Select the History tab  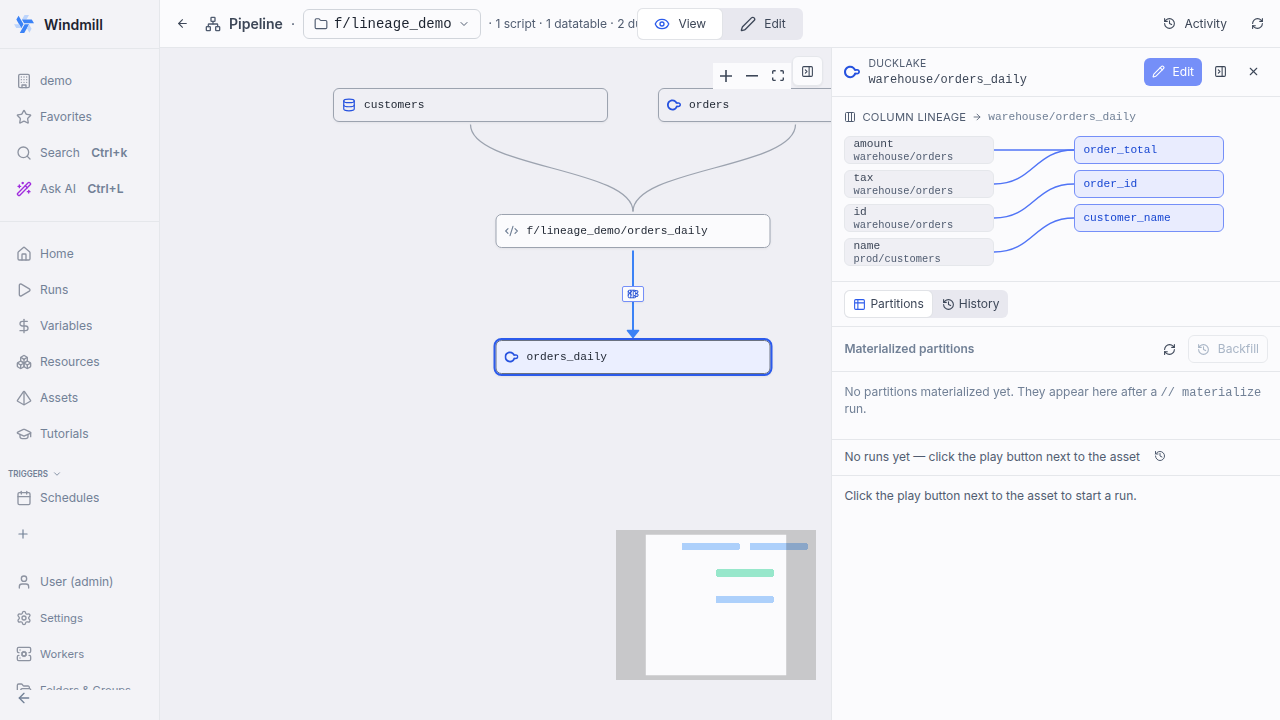click(x=970, y=304)
